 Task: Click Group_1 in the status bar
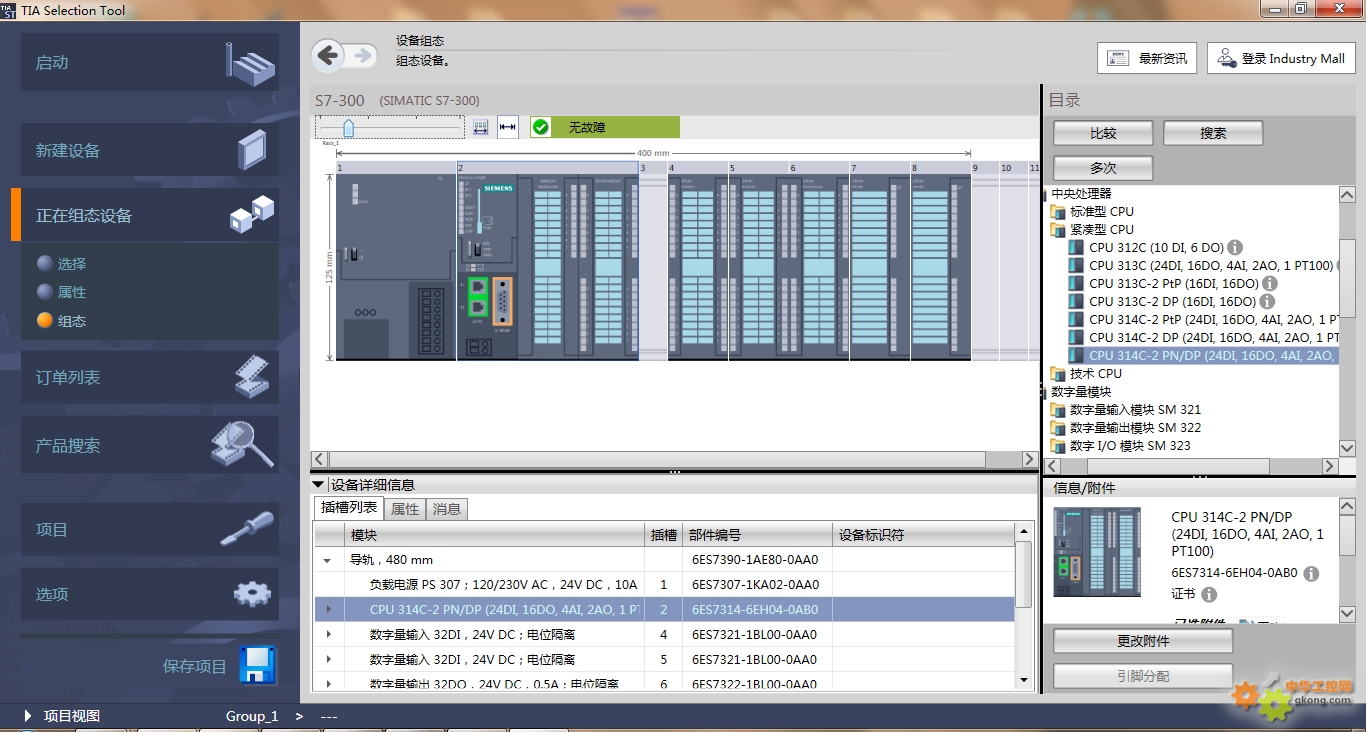tap(252, 716)
